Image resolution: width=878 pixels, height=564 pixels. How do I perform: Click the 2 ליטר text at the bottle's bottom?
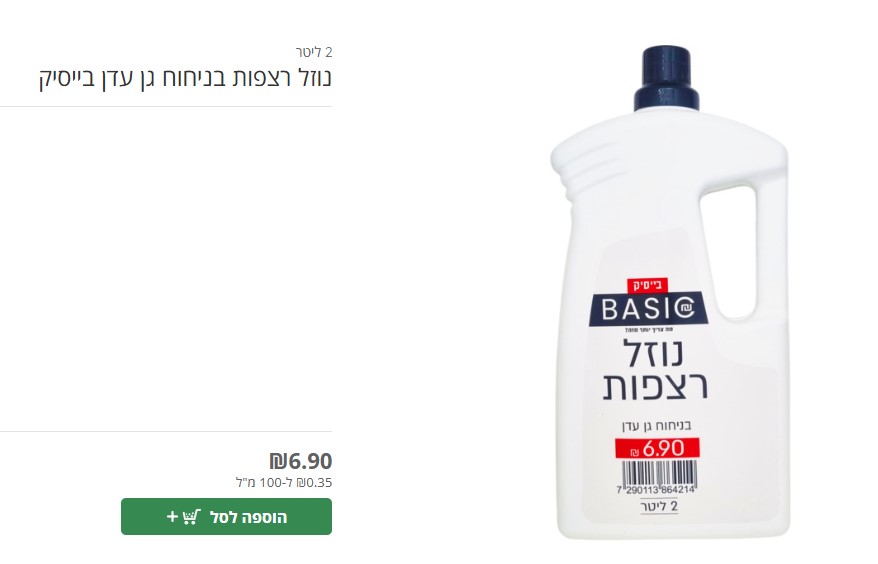[x=659, y=506]
